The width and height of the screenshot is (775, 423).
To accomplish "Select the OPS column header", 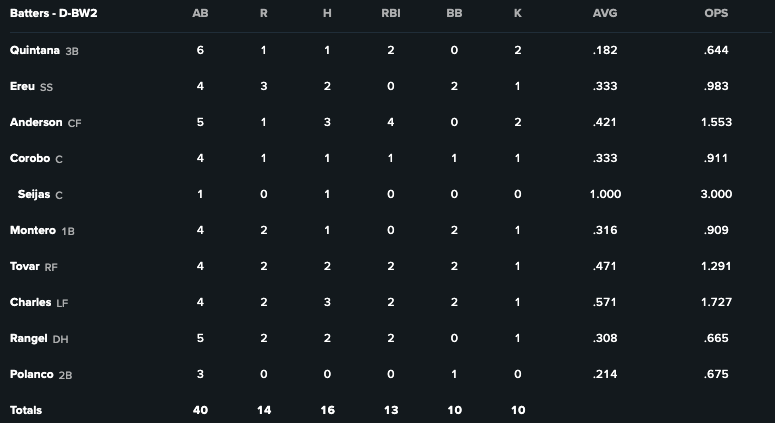I will [716, 14].
